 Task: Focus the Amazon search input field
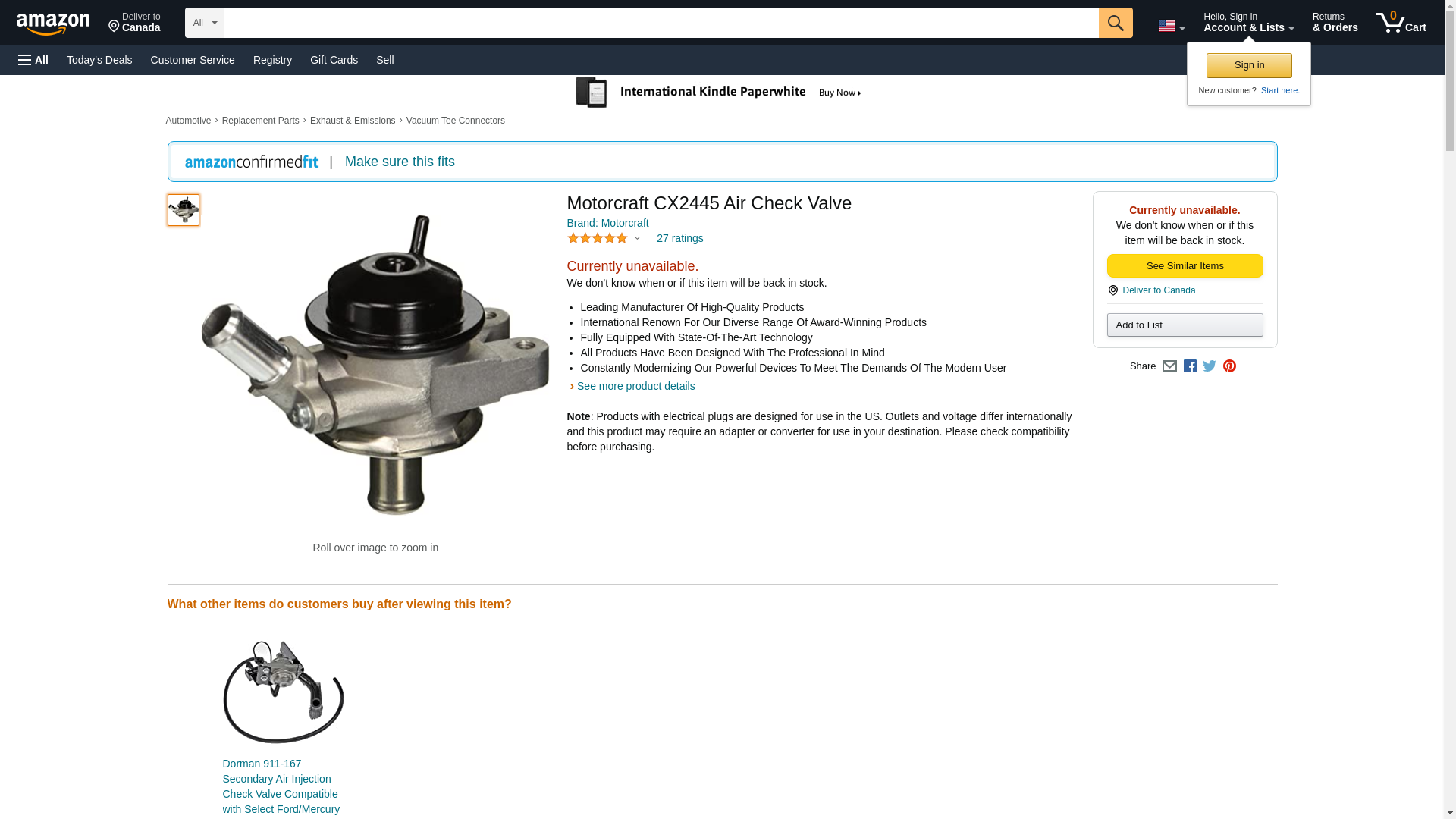[661, 23]
